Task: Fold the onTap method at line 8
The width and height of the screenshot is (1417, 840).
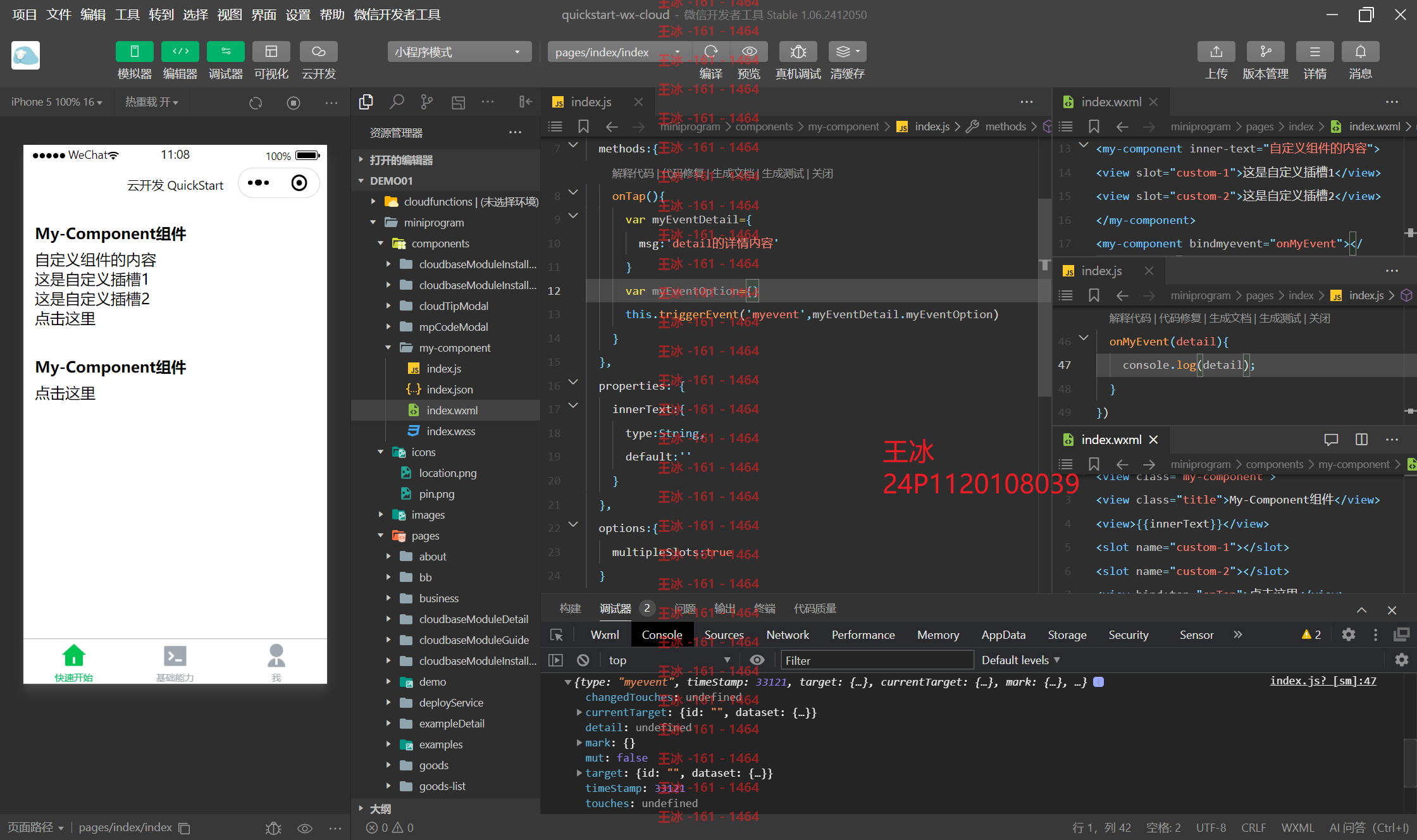Action: tap(573, 192)
